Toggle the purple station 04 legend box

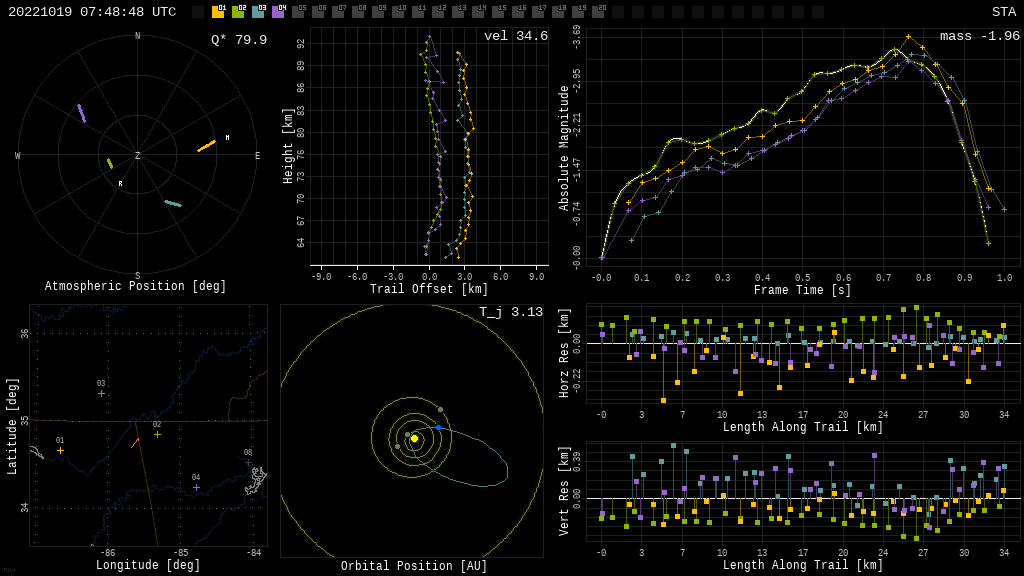point(278,12)
